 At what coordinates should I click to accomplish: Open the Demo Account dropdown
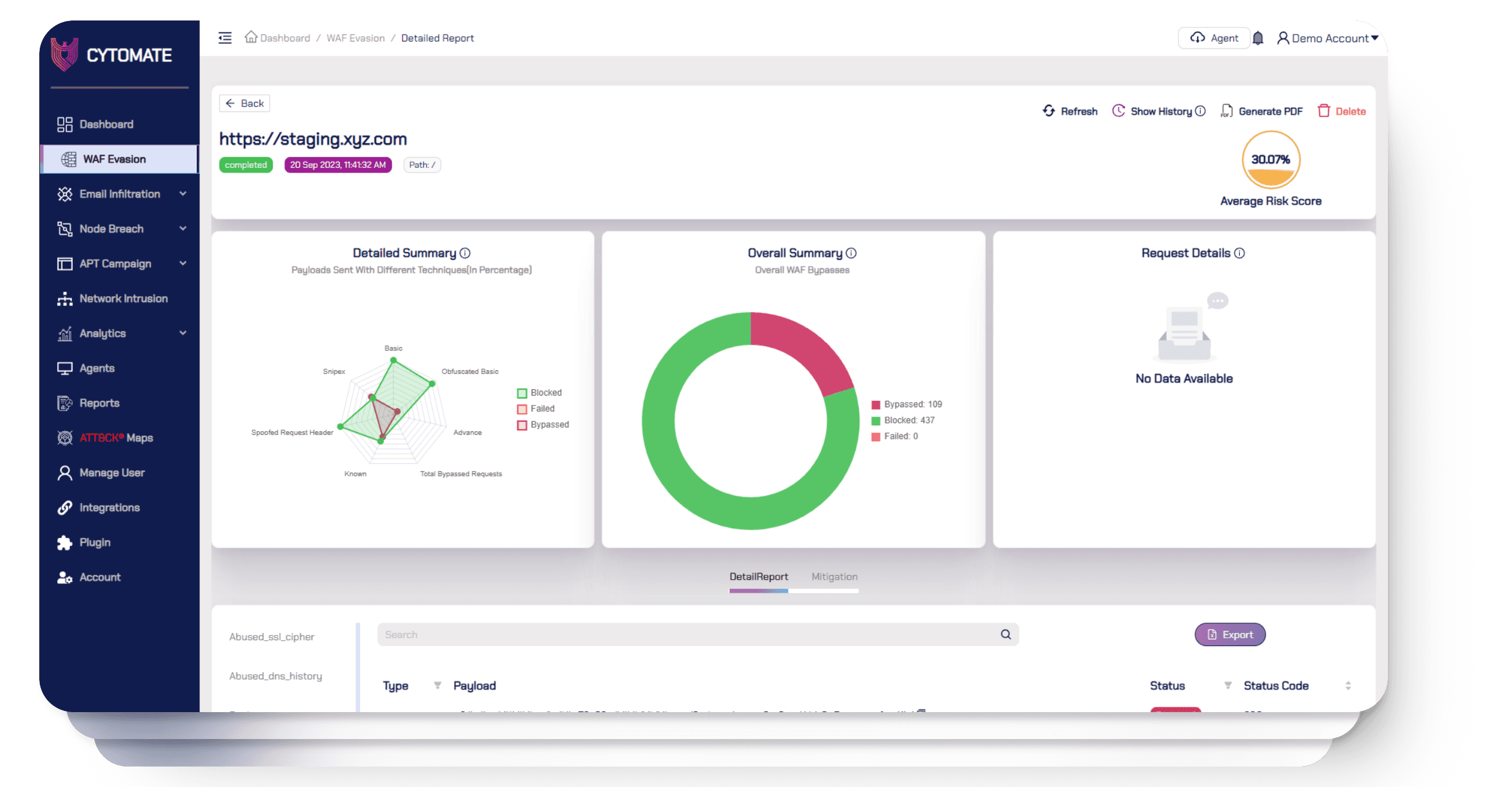[x=1328, y=38]
